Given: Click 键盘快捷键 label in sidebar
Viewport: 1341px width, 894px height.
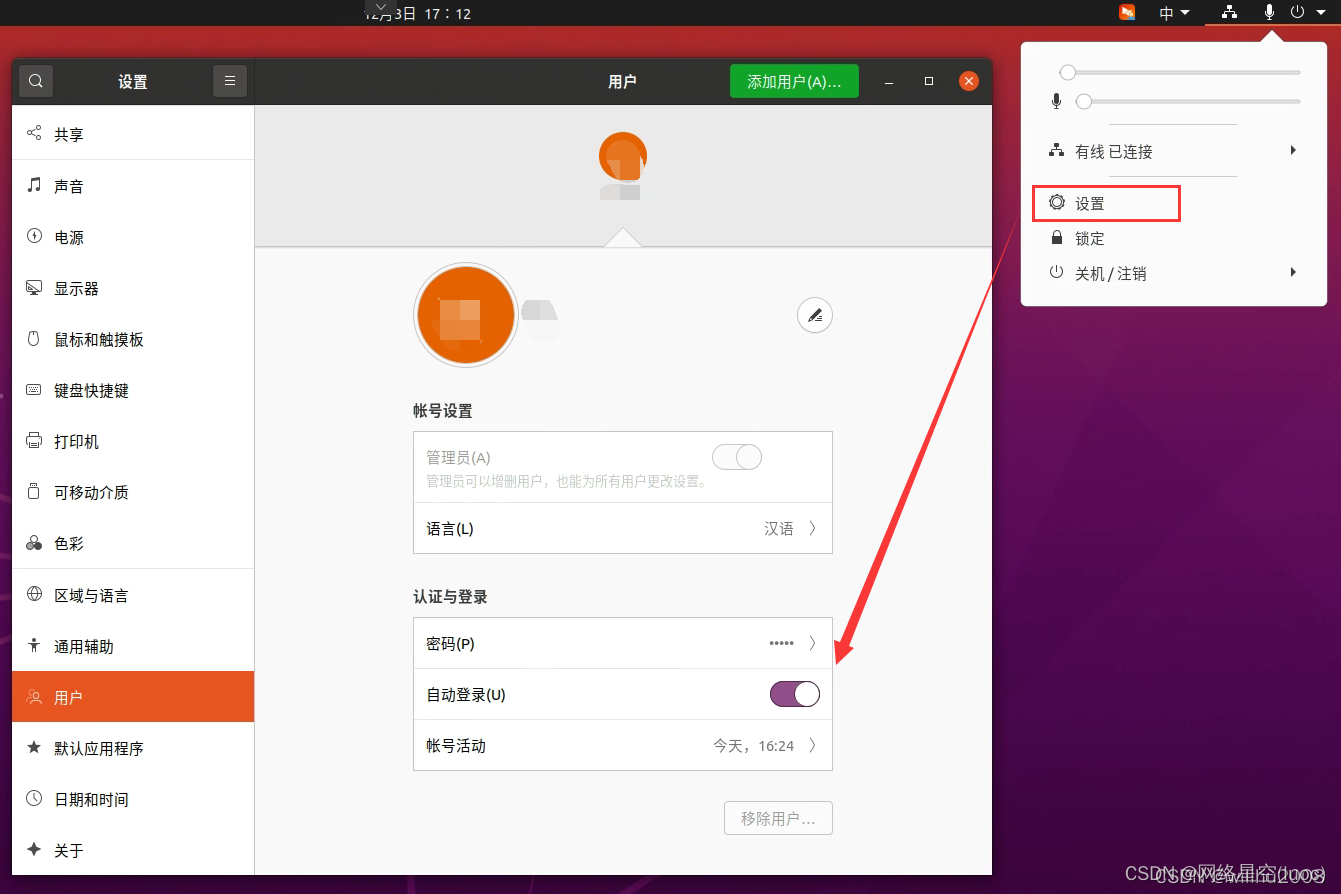Looking at the screenshot, I should (92, 391).
